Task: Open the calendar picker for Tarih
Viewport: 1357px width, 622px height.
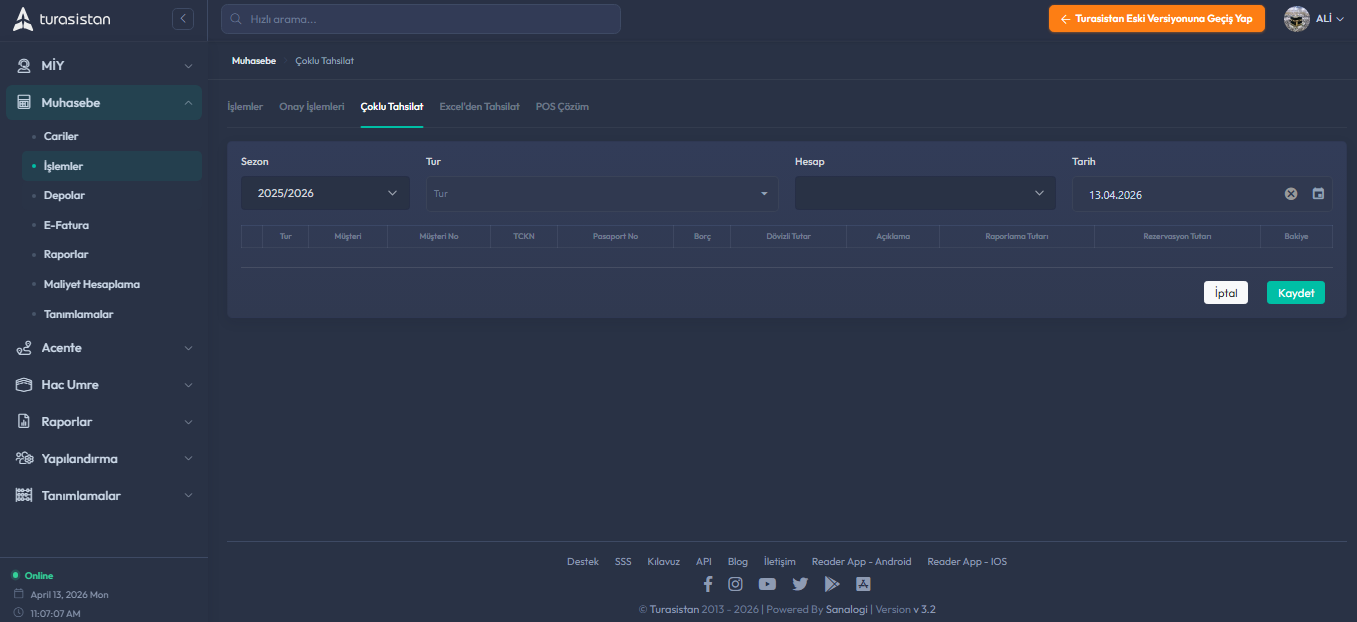Action: (x=1318, y=194)
